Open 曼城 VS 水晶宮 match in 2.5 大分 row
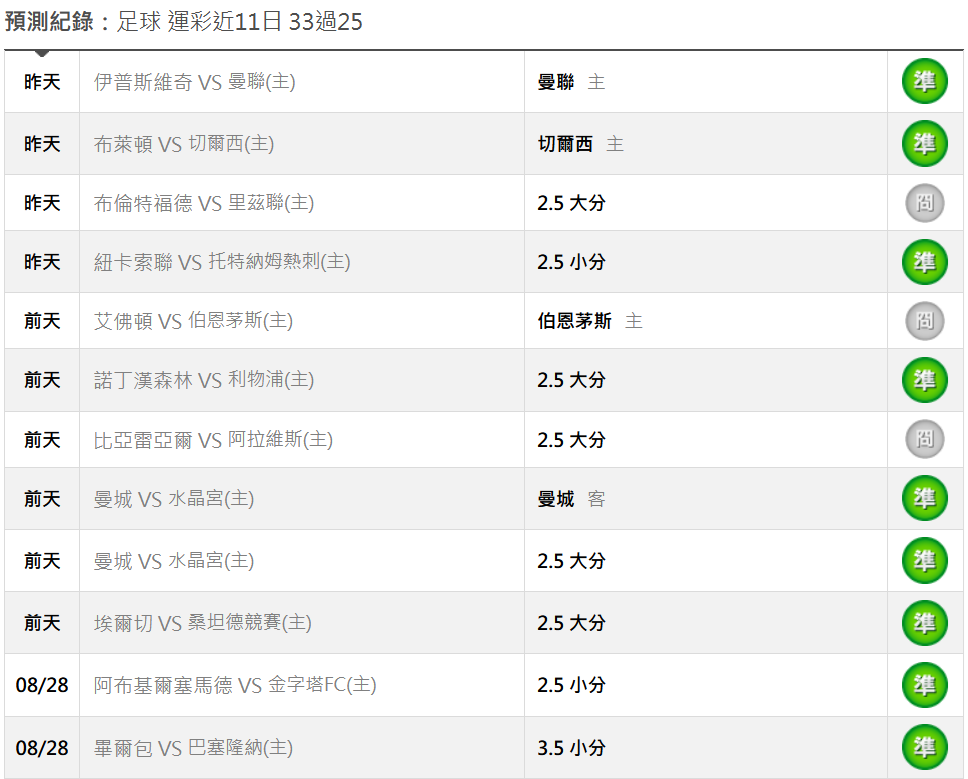Viewport: 968px width, 779px height. (x=174, y=561)
